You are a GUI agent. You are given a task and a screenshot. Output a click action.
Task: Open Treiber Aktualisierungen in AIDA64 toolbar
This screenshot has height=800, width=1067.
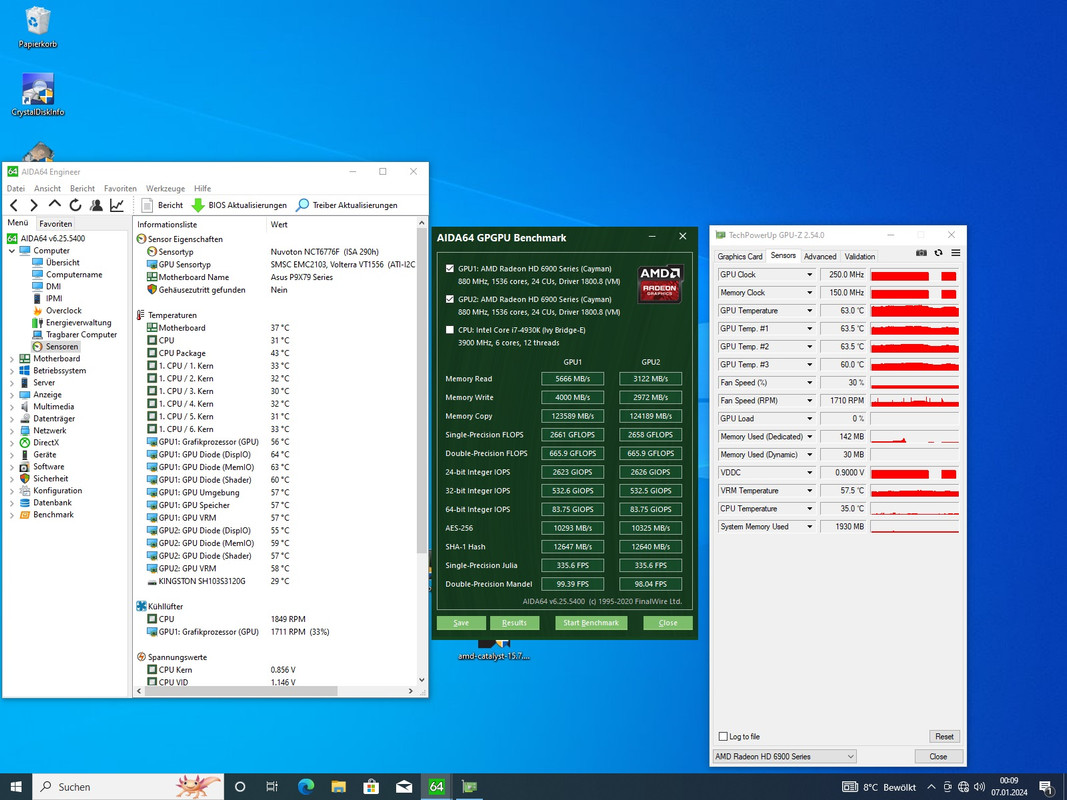[346, 205]
